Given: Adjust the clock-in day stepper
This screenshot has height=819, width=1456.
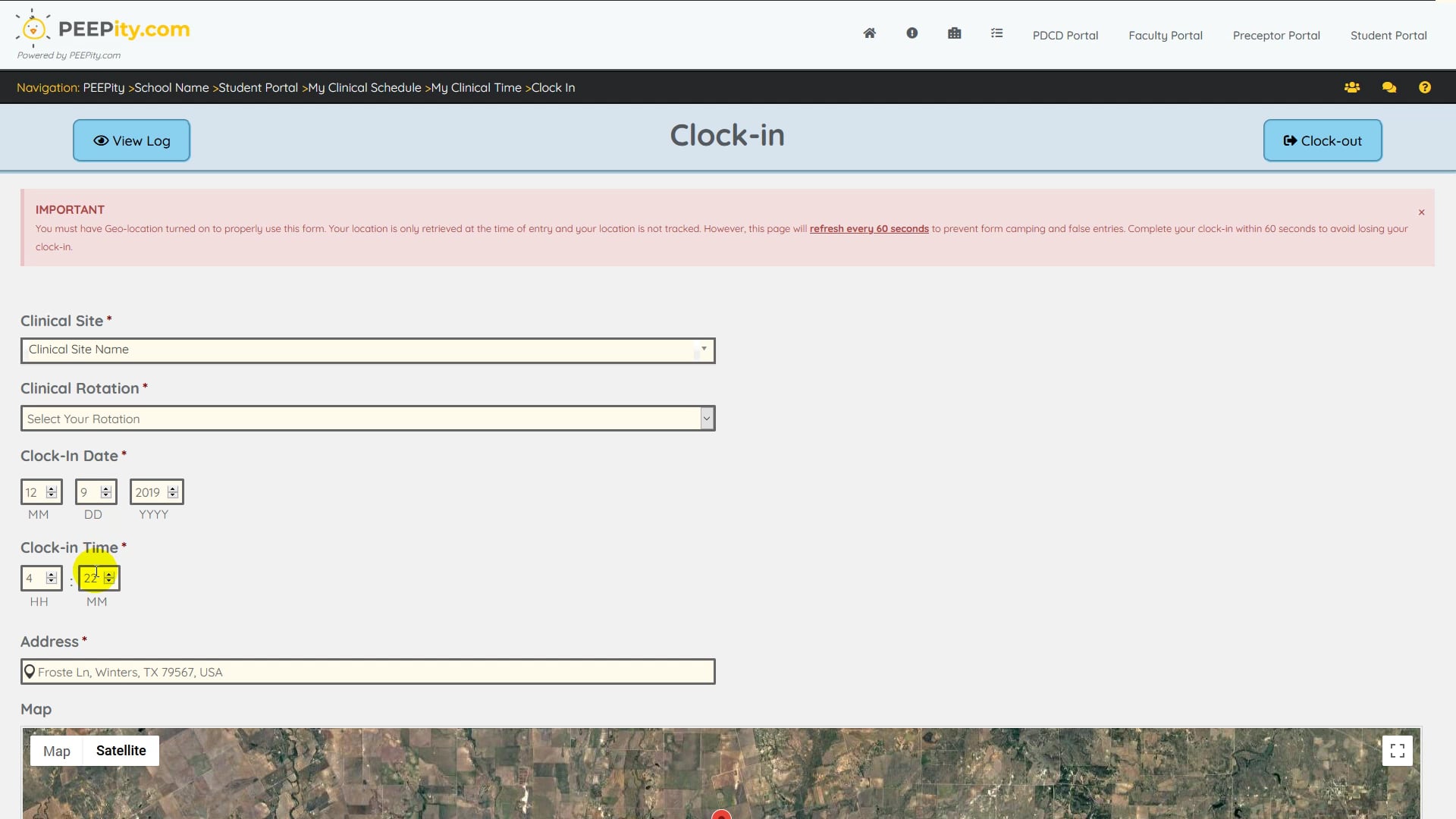Looking at the screenshot, I should point(106,492).
